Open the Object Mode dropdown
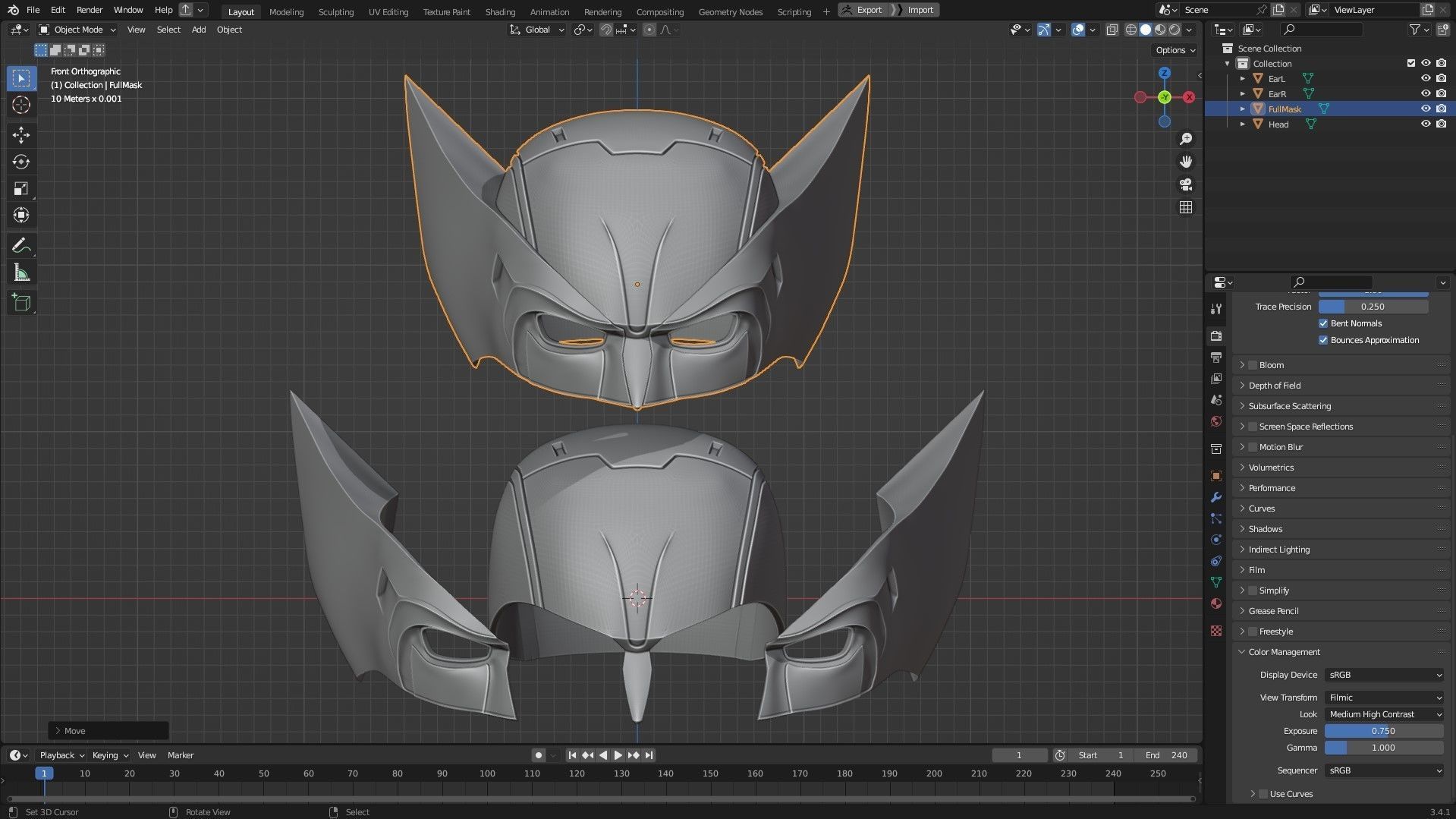Viewport: 1456px width, 819px height. click(x=77, y=30)
